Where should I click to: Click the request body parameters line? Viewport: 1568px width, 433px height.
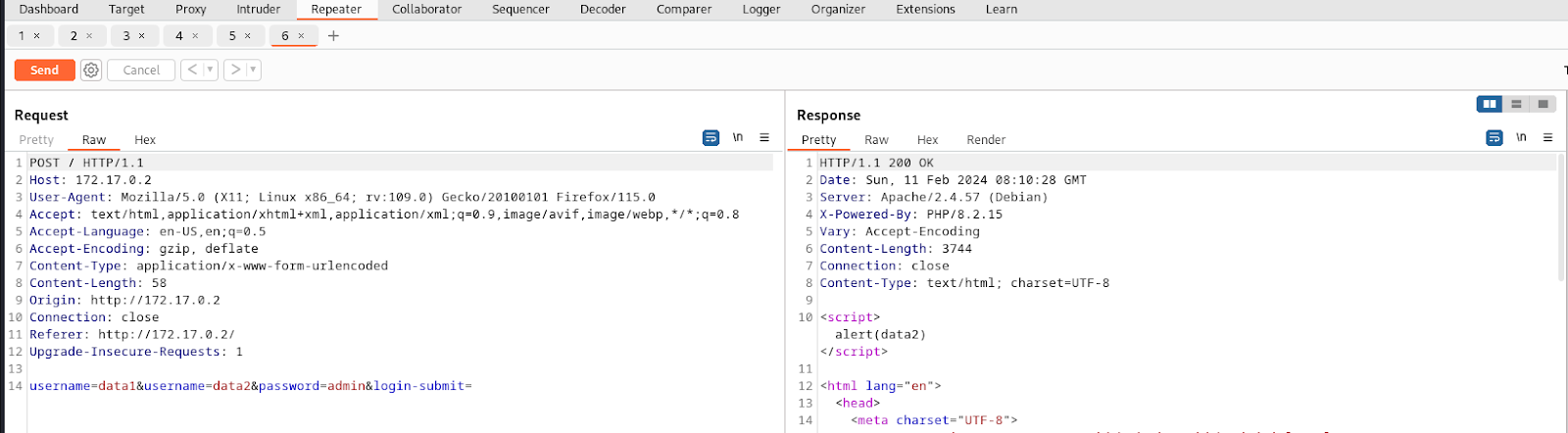(x=251, y=386)
